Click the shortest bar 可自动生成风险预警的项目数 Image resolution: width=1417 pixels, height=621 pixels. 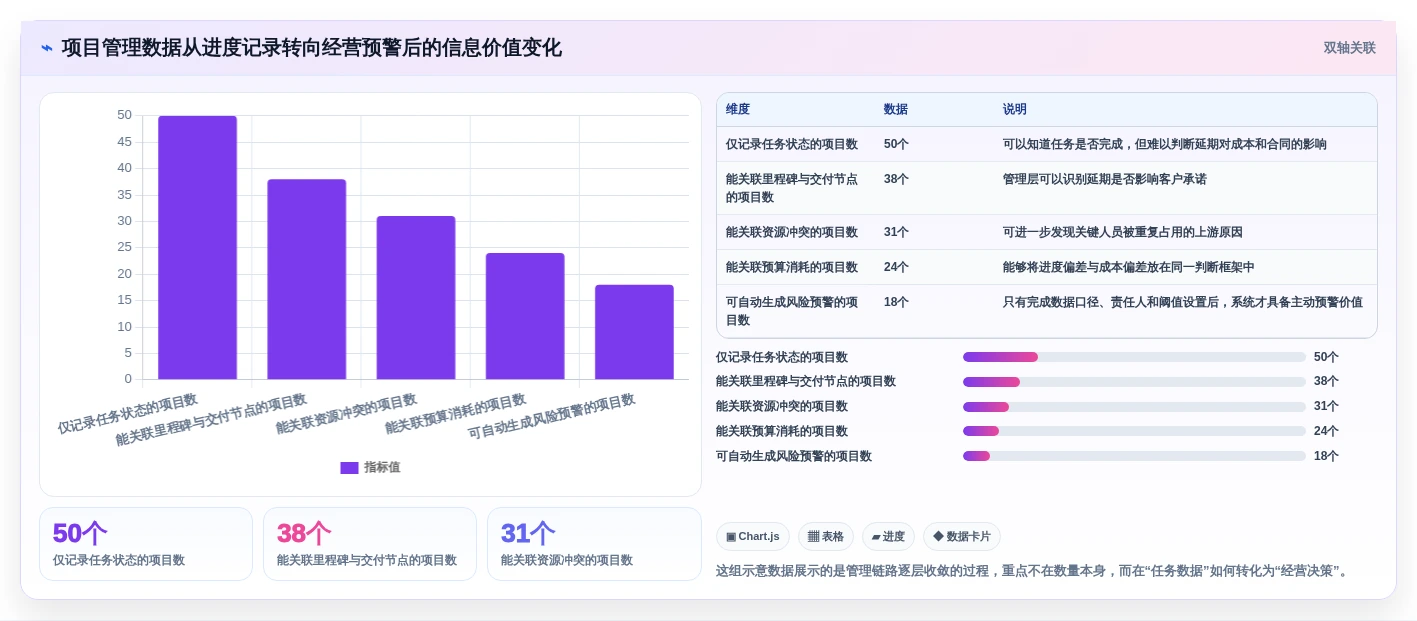coord(634,332)
